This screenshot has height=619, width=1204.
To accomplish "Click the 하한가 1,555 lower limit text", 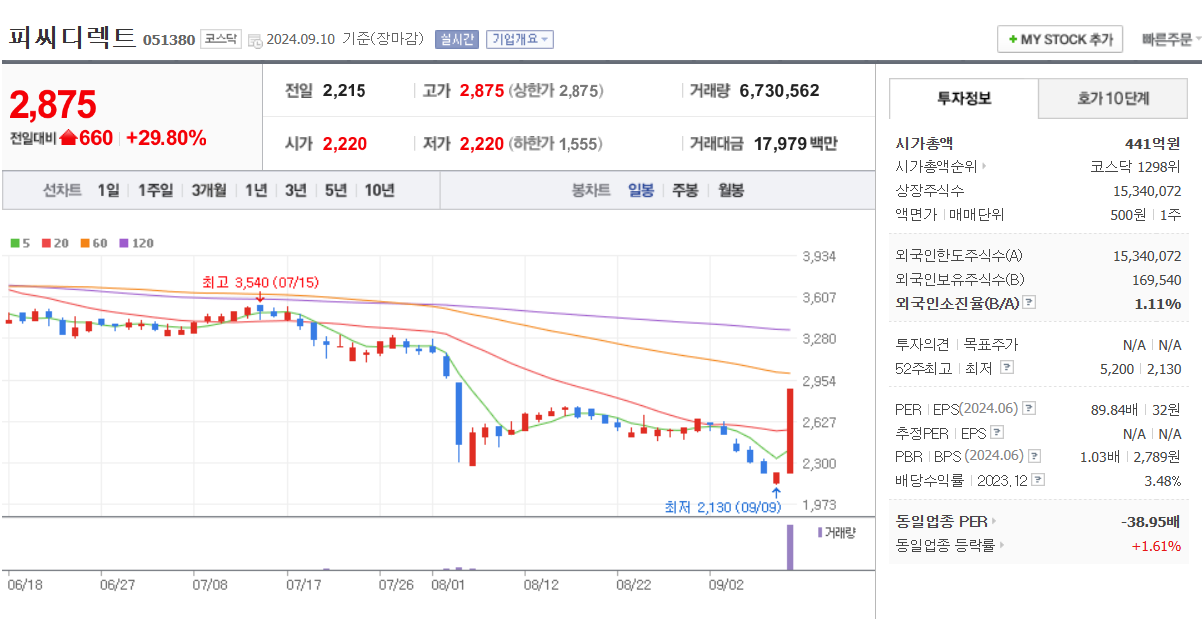I will (556, 144).
